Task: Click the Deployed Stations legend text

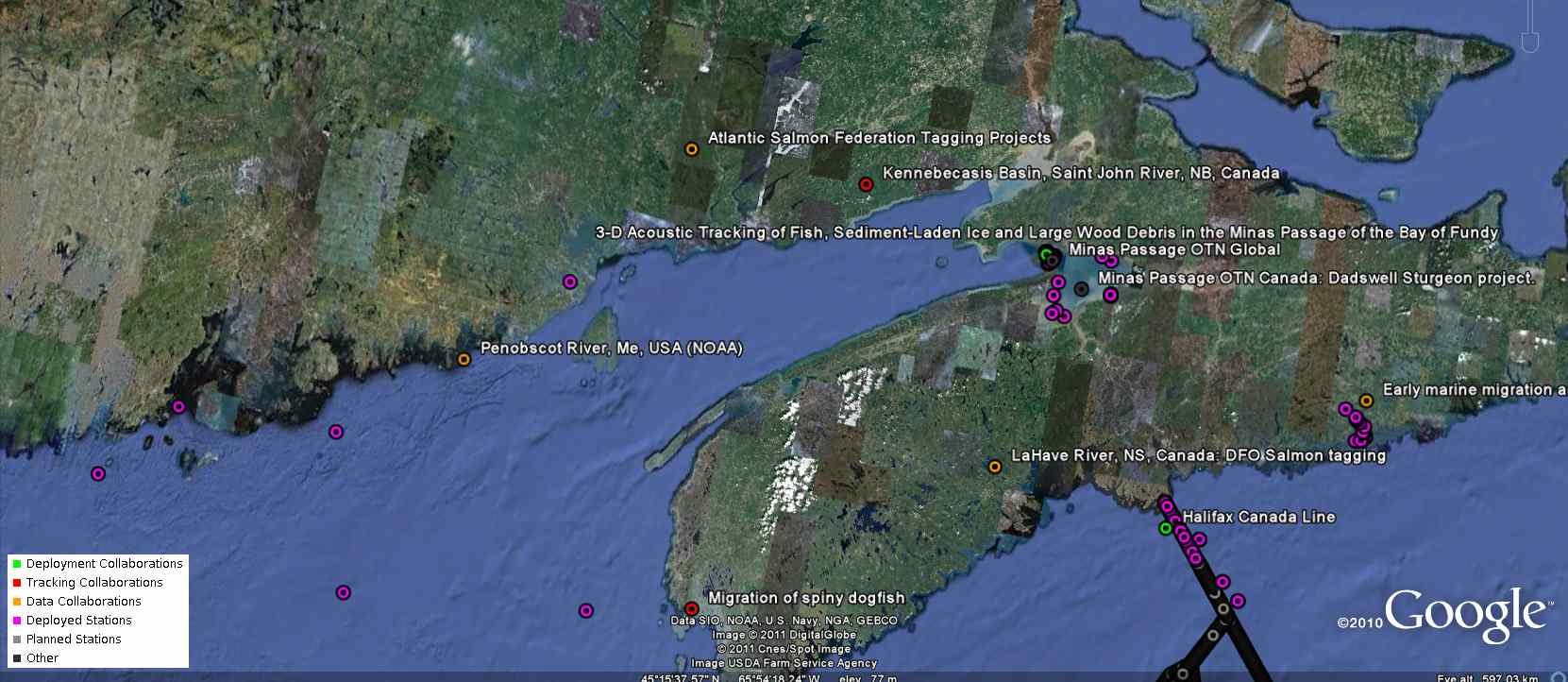Action: click(x=79, y=621)
